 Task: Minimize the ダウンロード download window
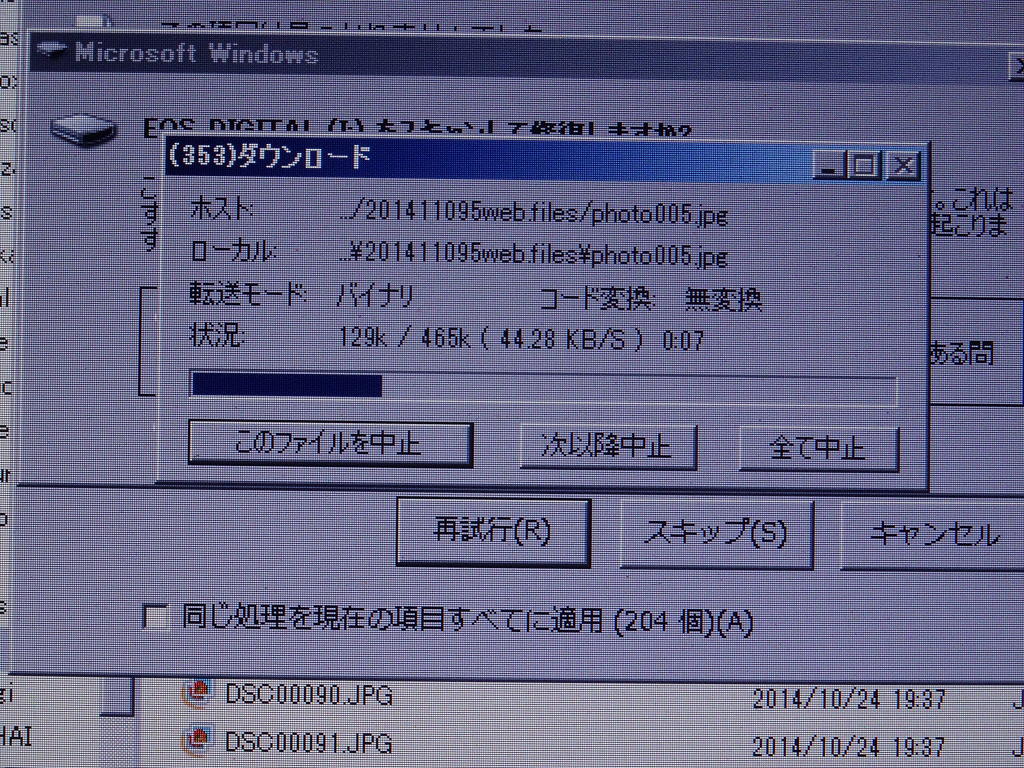829,165
